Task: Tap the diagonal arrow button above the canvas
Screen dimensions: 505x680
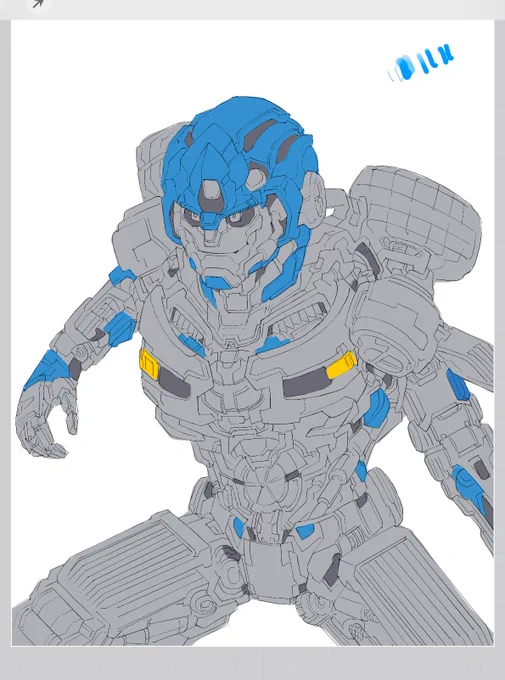Action: pyautogui.click(x=39, y=4)
